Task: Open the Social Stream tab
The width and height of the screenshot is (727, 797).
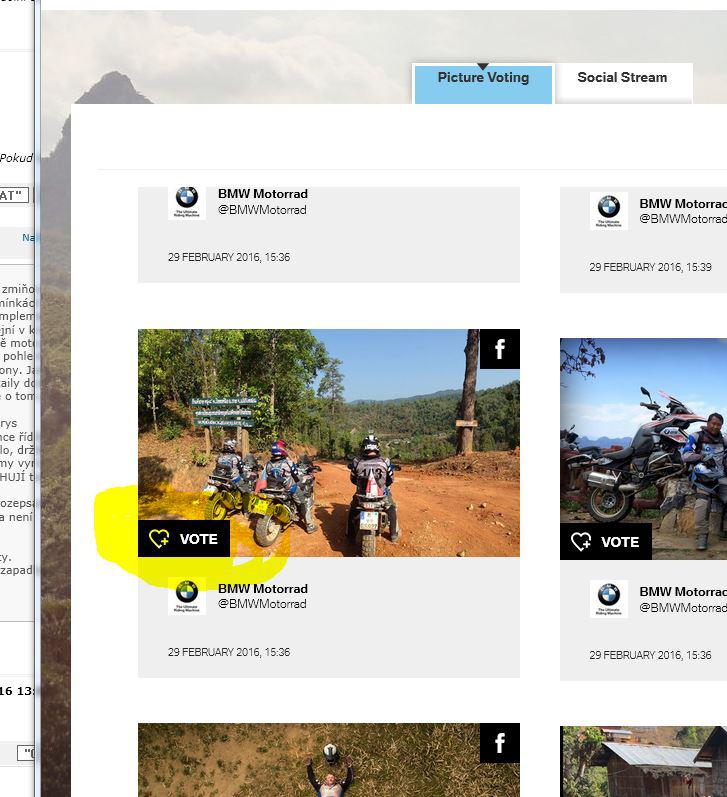Action: click(x=621, y=78)
